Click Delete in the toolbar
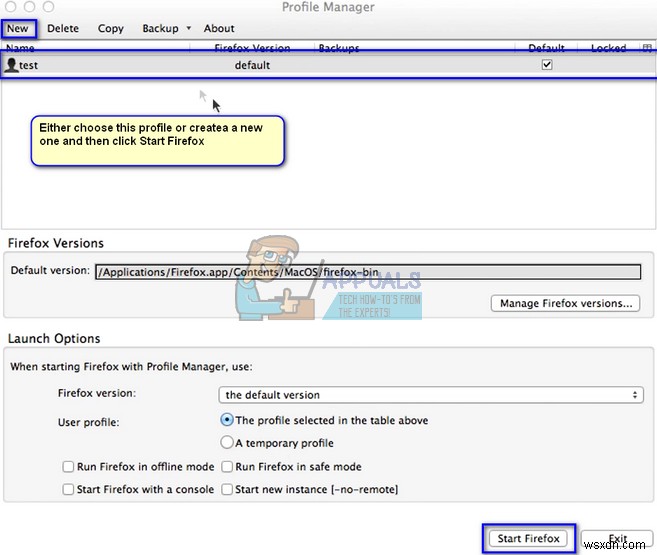 (63, 28)
